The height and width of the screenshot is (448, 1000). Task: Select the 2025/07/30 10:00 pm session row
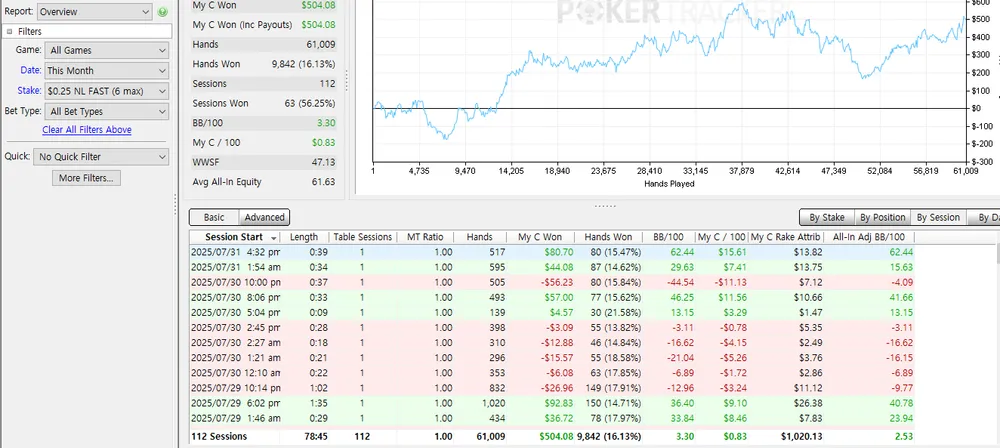[x=552, y=282]
